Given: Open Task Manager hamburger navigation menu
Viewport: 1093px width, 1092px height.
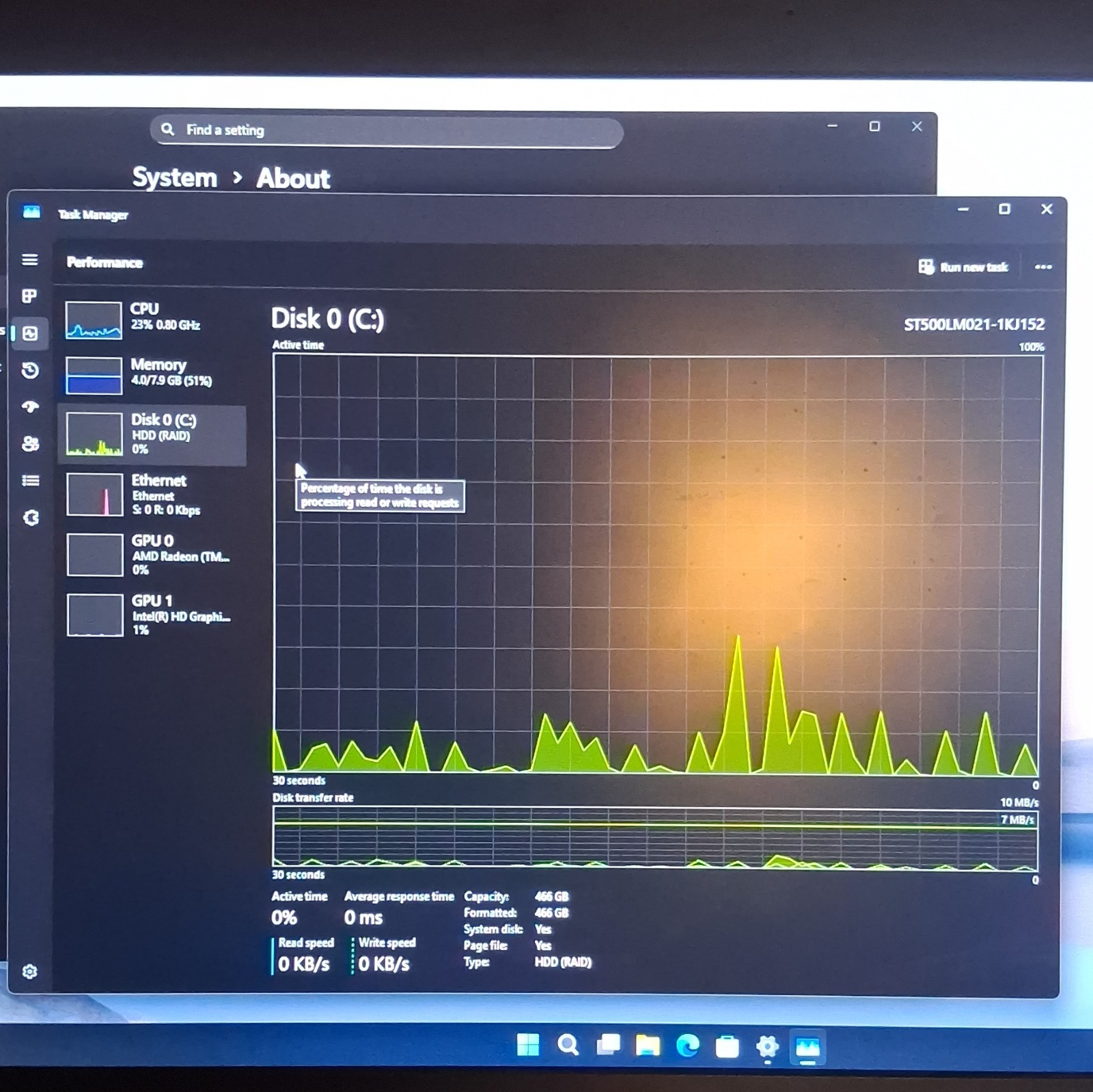Looking at the screenshot, I should [x=30, y=260].
